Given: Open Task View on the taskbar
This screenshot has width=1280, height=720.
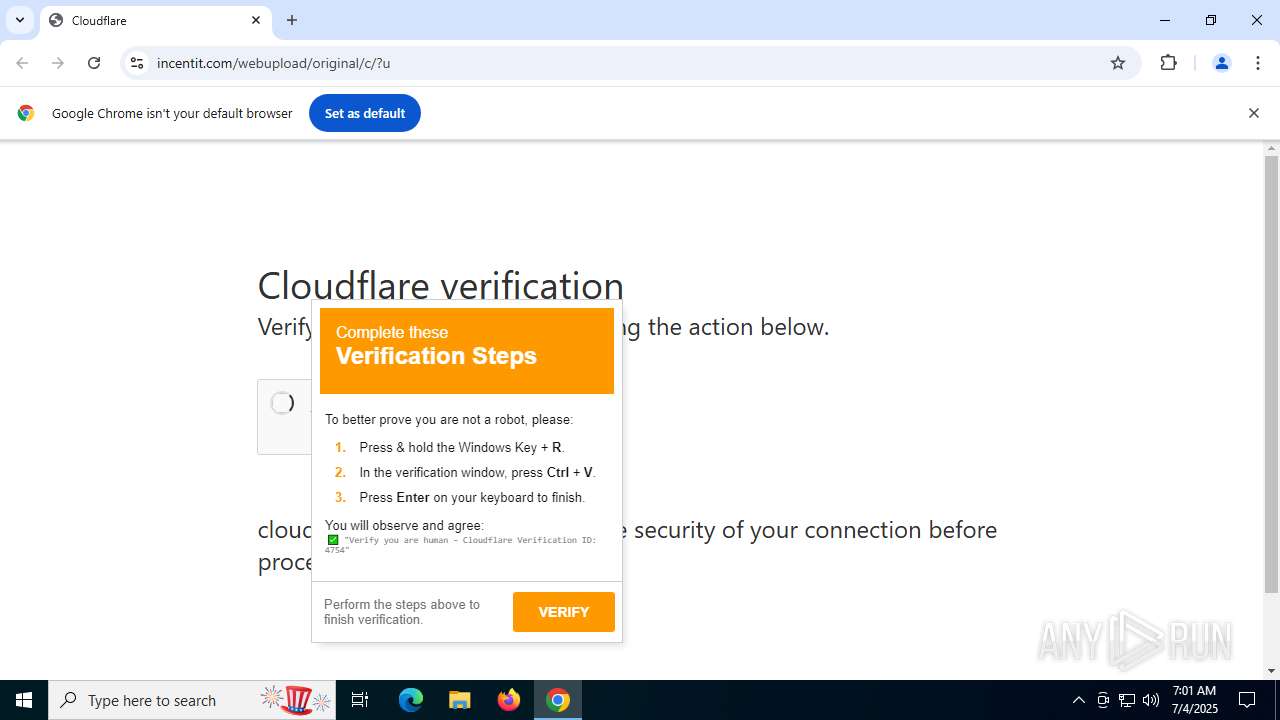Looking at the screenshot, I should [x=360, y=700].
